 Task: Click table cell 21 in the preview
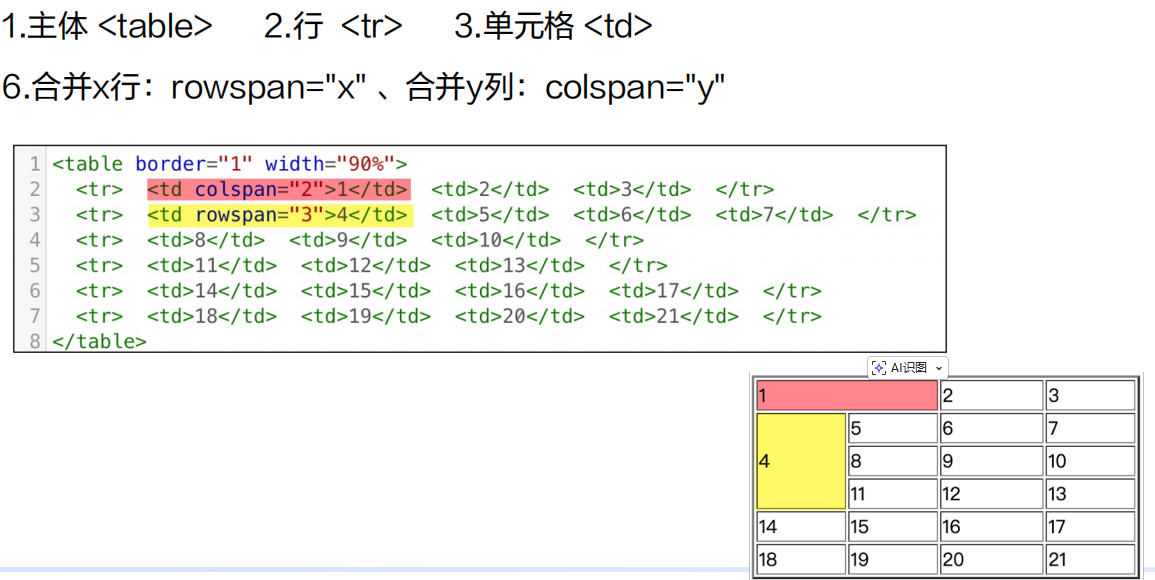[x=1090, y=559]
